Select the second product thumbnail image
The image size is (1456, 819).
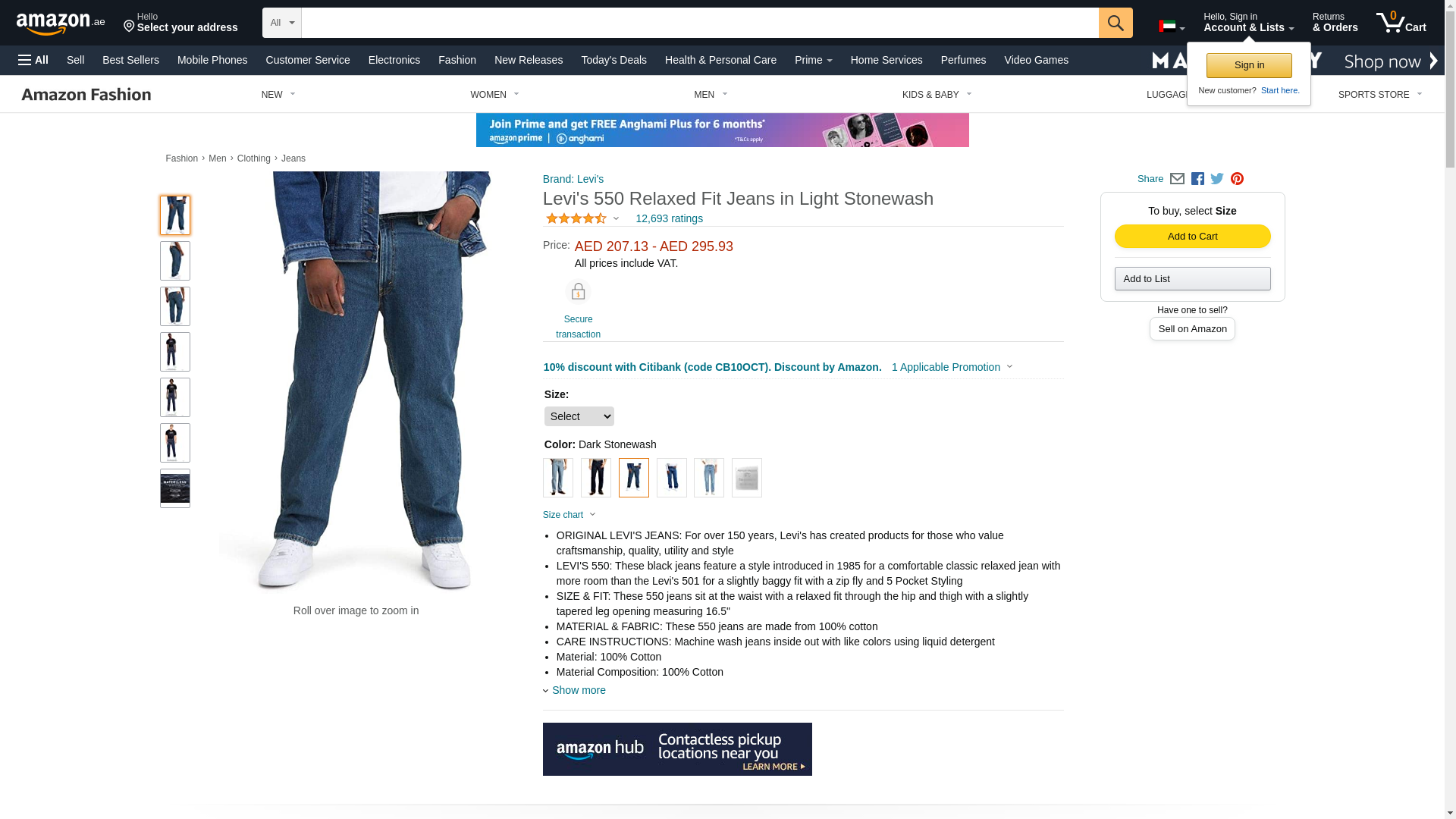pos(175,261)
